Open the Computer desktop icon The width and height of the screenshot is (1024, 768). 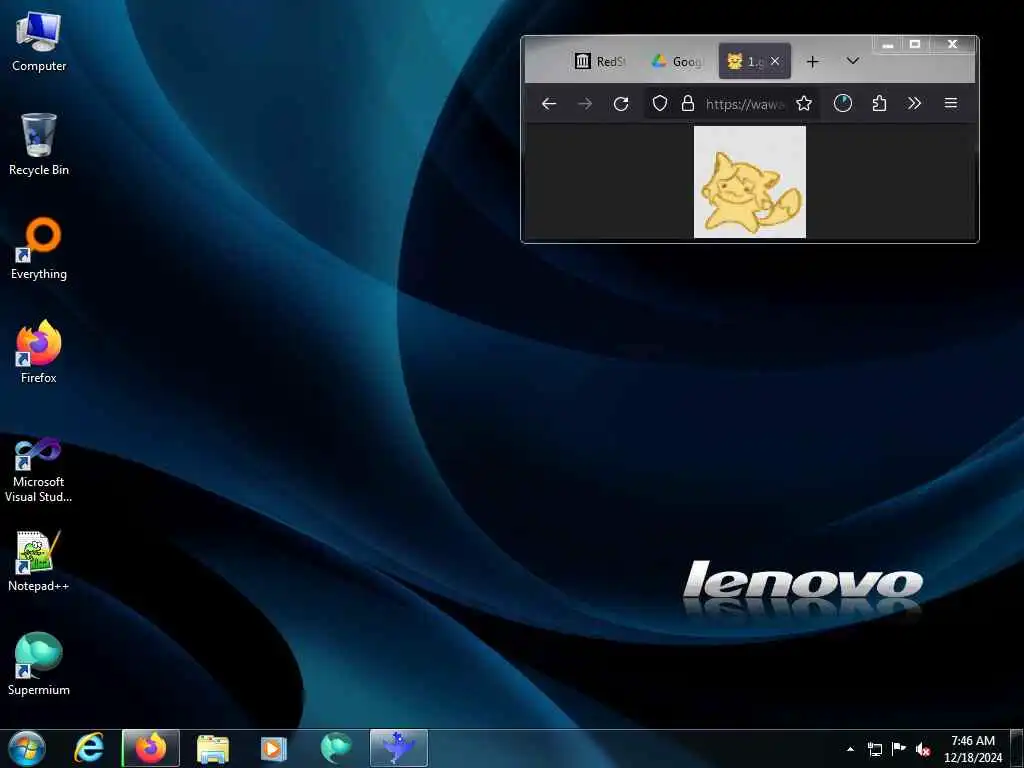tap(39, 42)
